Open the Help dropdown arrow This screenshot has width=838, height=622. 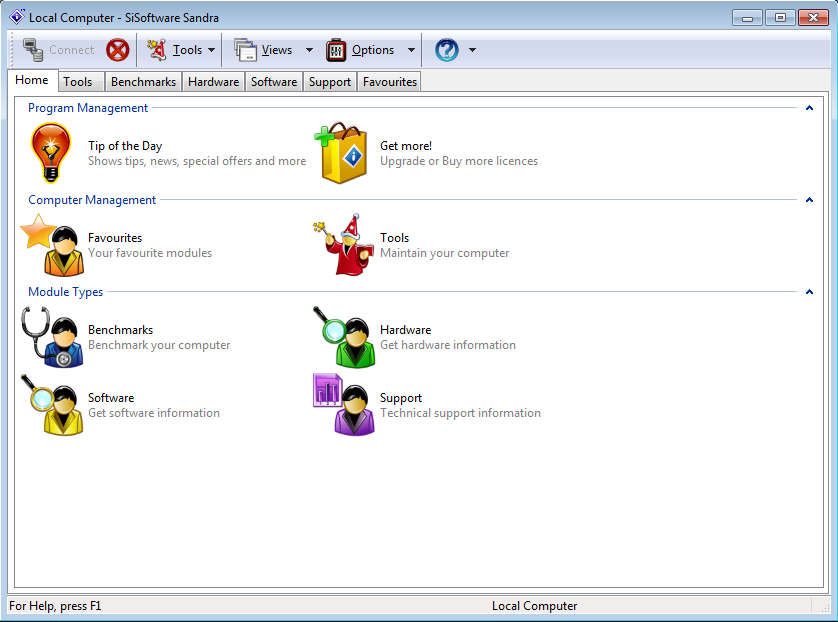coord(472,50)
